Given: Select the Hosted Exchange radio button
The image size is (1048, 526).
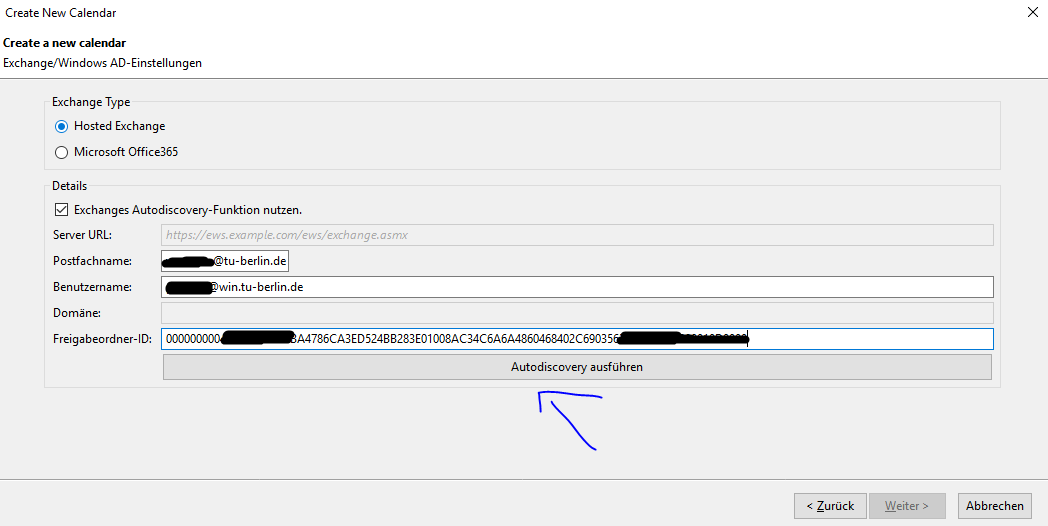Looking at the screenshot, I should tap(62, 127).
